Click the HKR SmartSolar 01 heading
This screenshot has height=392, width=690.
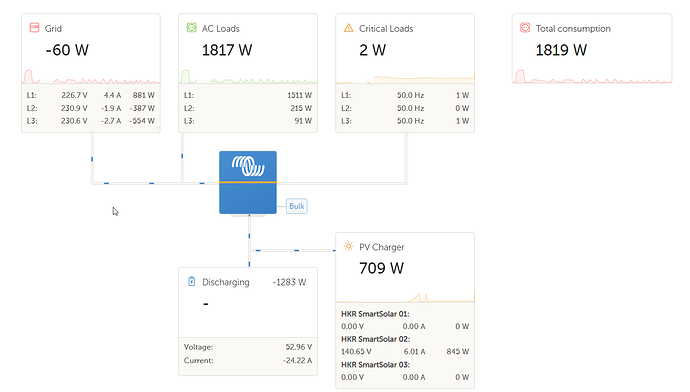[375, 314]
